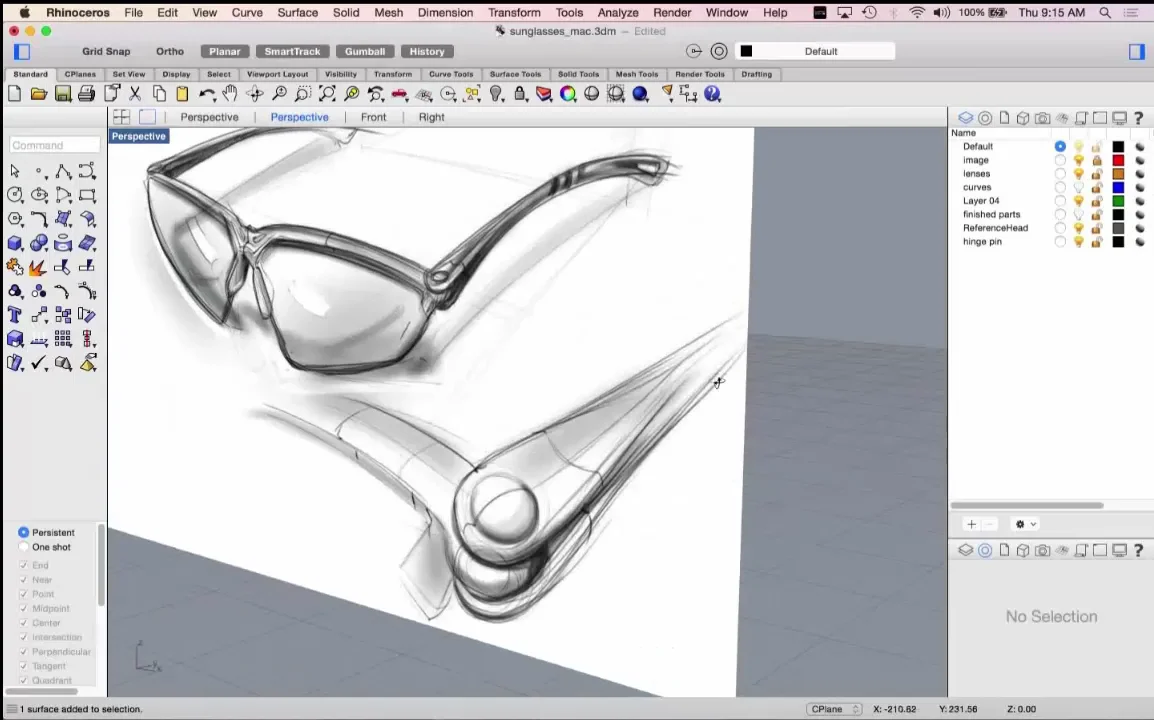1154x720 pixels.
Task: Select the Text object tool icon
Action: pyautogui.click(x=14, y=315)
